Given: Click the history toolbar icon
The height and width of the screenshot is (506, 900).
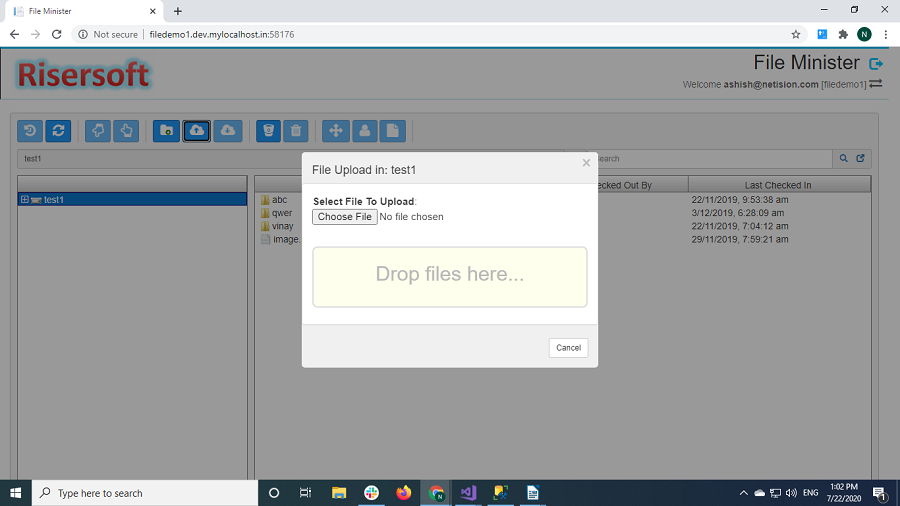Looking at the screenshot, I should tap(30, 131).
